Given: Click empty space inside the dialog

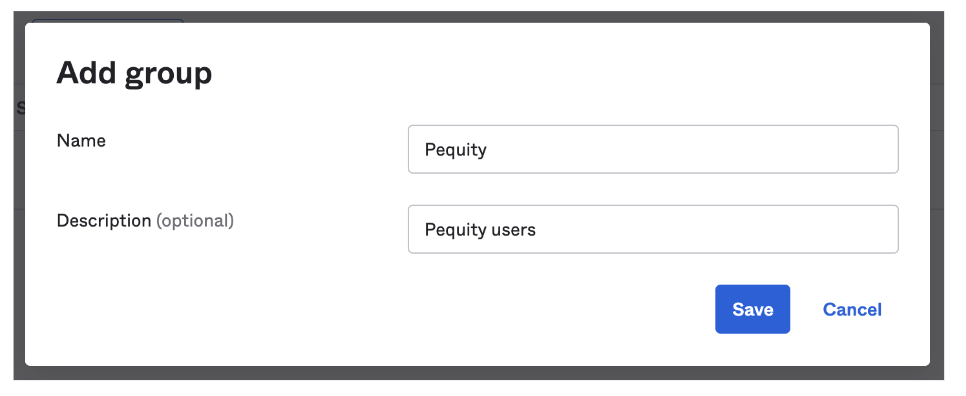Looking at the screenshot, I should 246,308.
